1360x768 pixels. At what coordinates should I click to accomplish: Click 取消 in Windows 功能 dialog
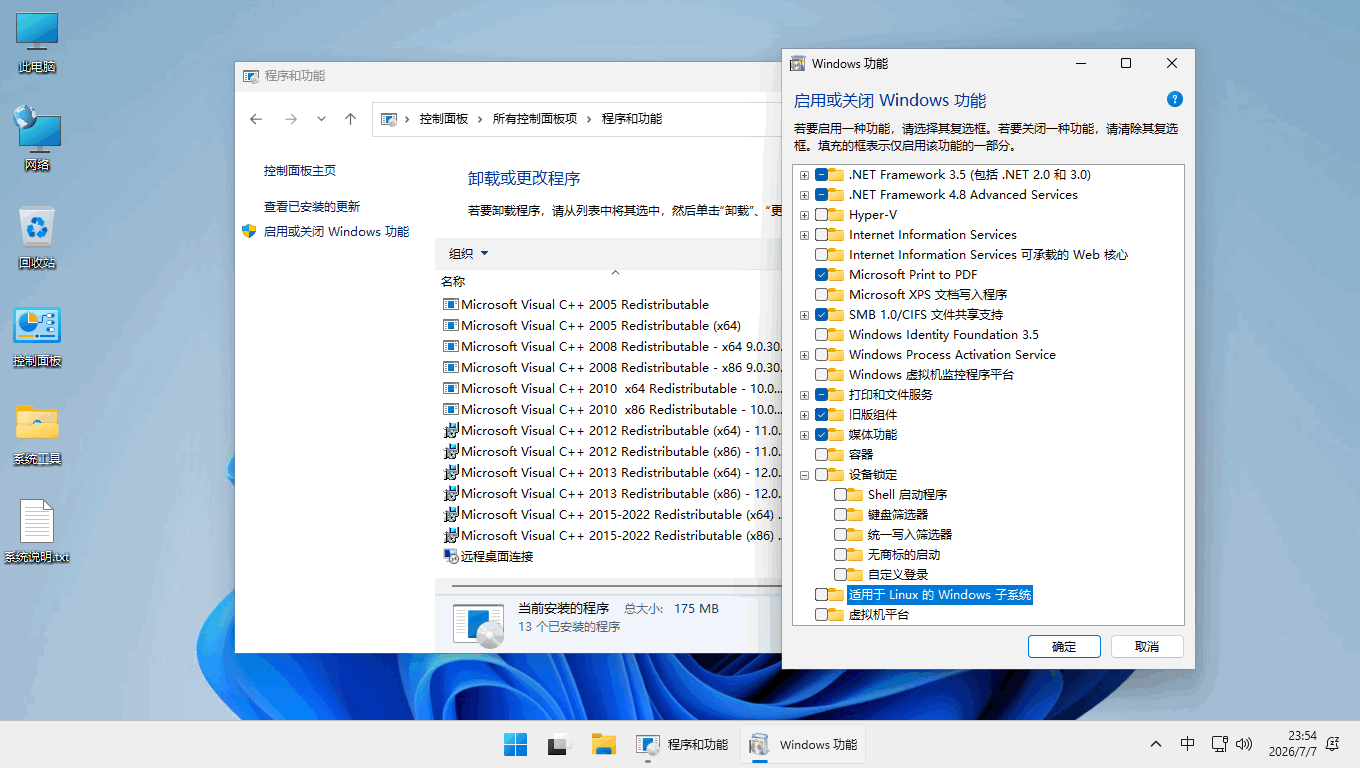click(x=1147, y=647)
